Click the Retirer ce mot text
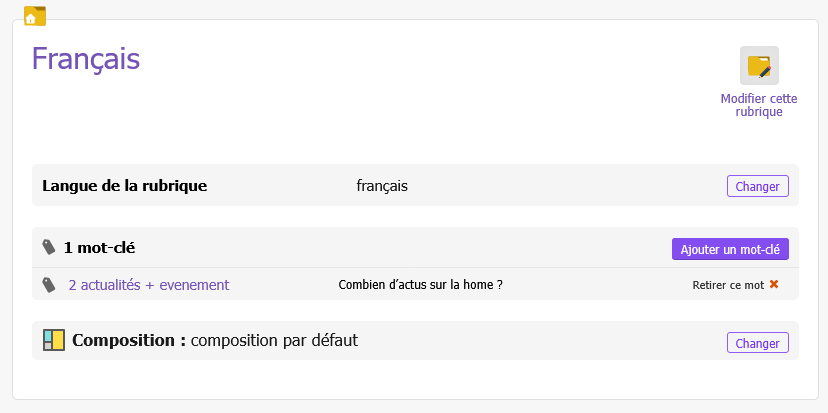Viewport: 828px width, 413px height. pyautogui.click(x=728, y=285)
